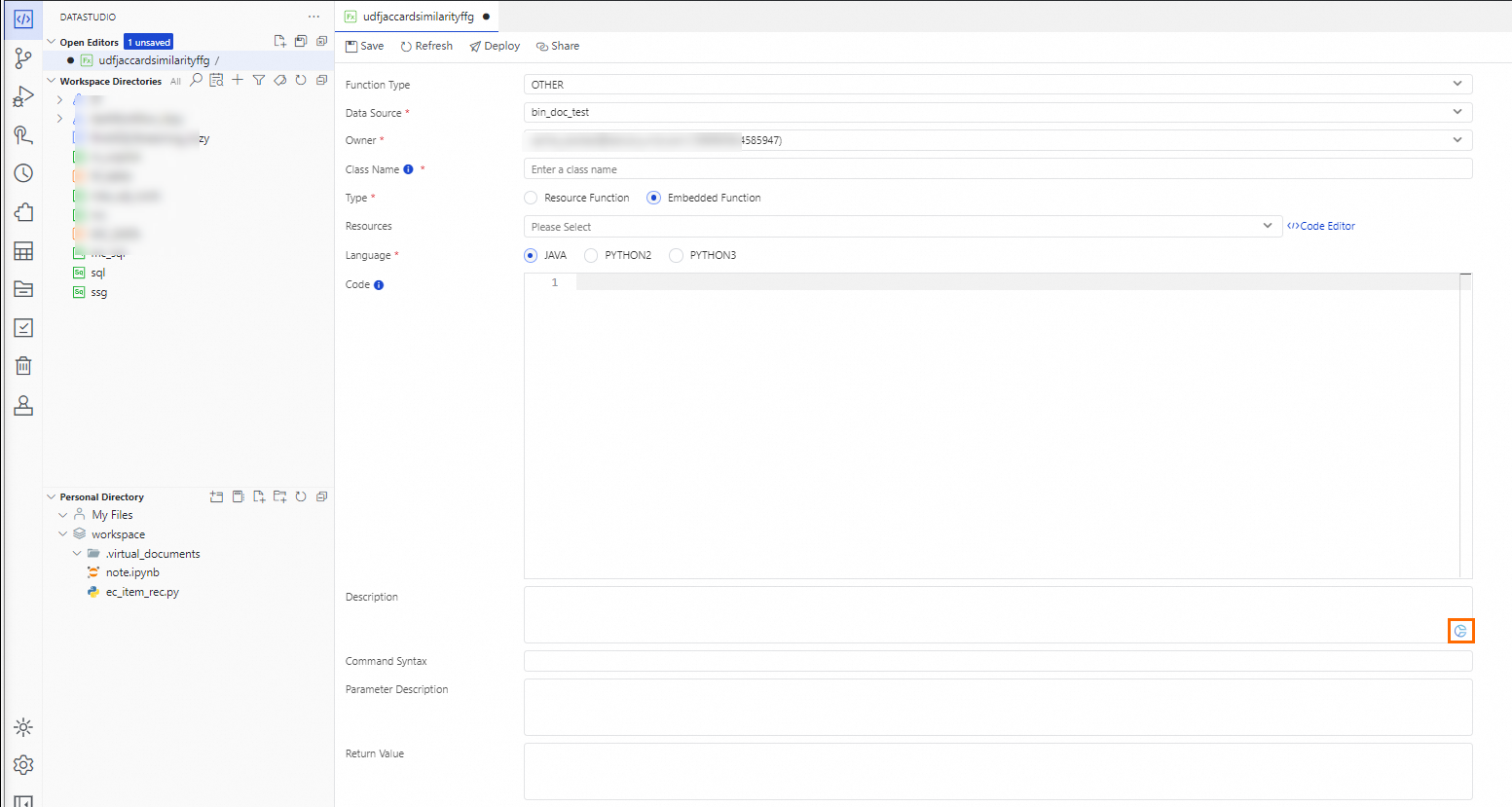
Task: Open the ssg file in Workspace Directories
Action: [x=99, y=292]
